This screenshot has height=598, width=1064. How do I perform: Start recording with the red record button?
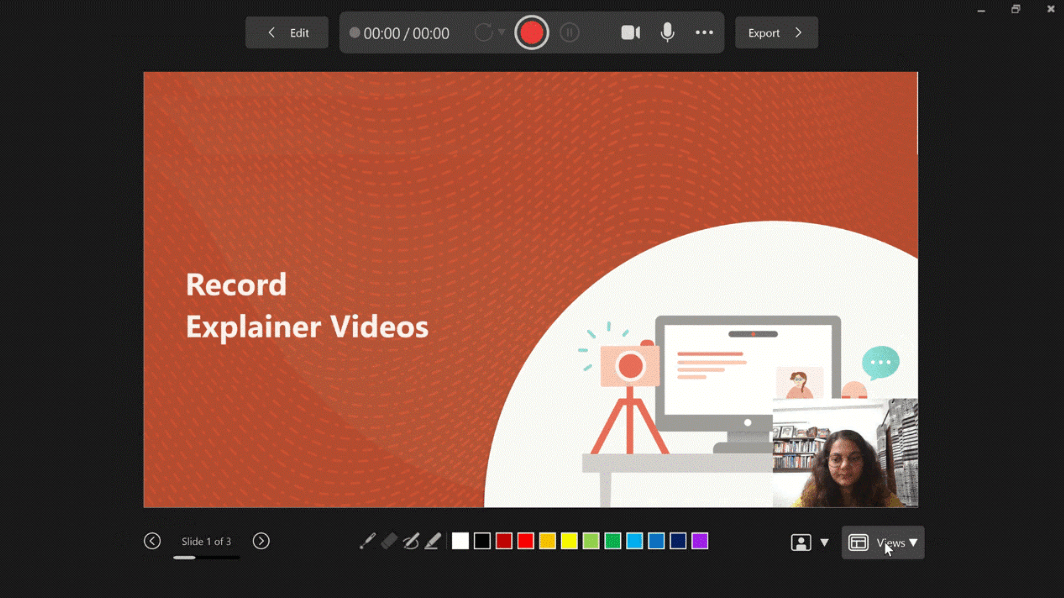[531, 32]
